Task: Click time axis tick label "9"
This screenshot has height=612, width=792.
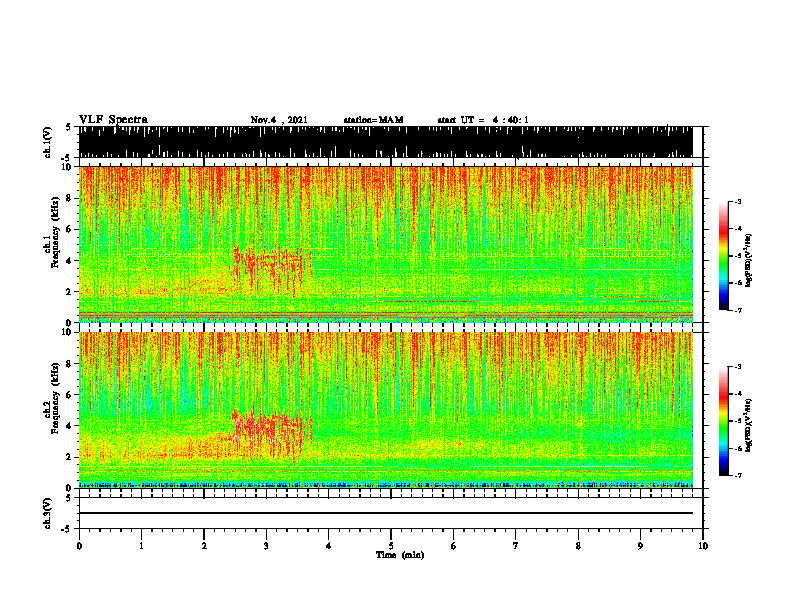Action: click(x=640, y=546)
